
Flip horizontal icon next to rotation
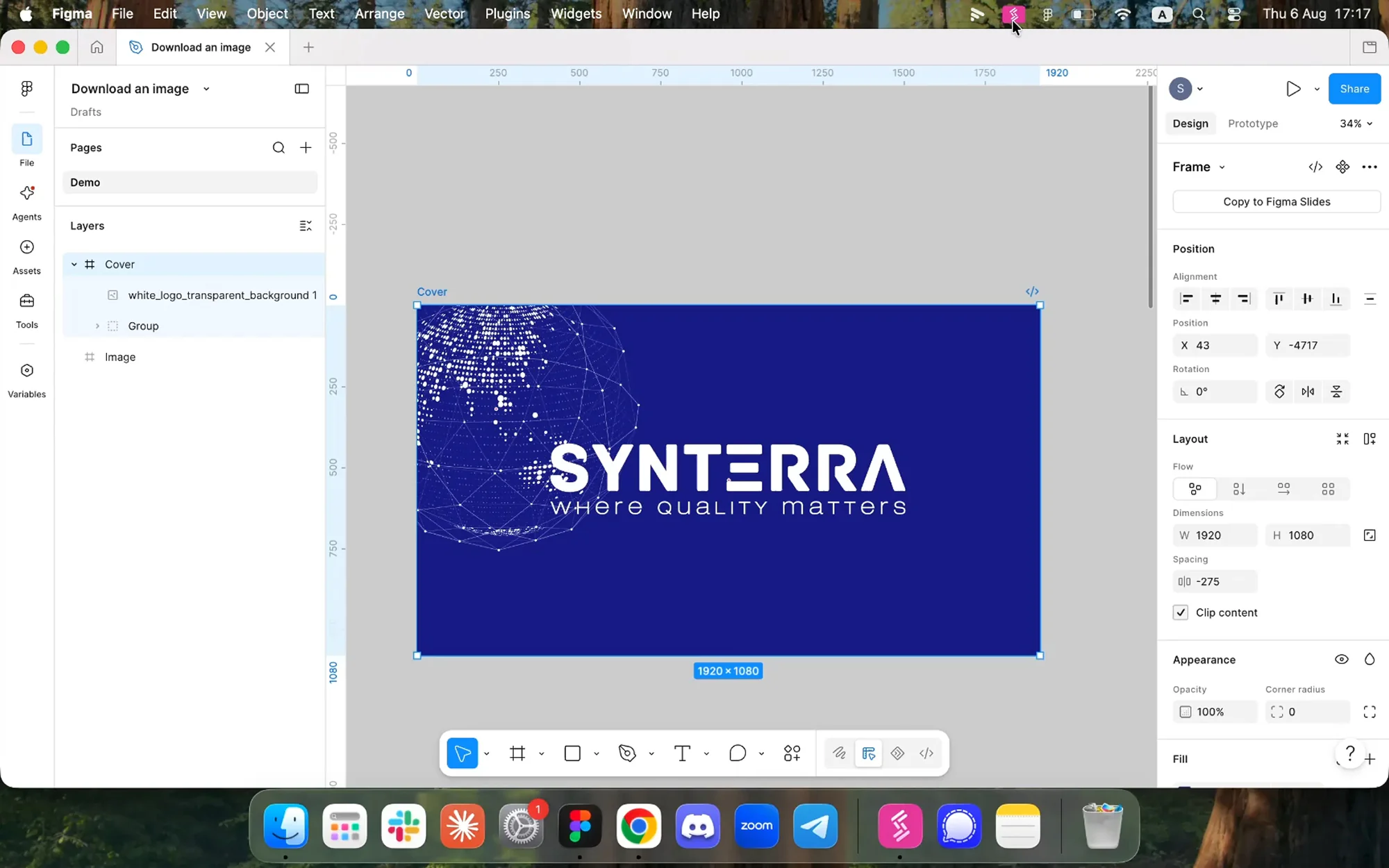1308,392
